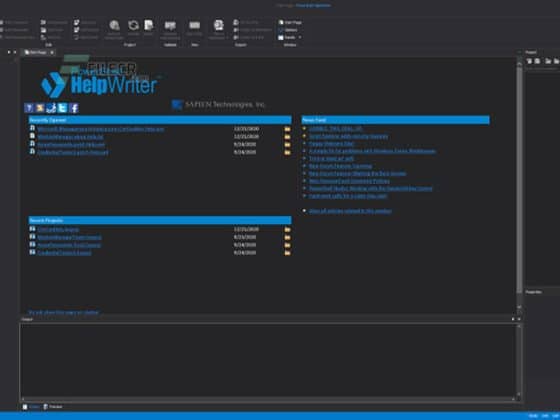Click Start Page in the Window ribbon group

point(290,22)
